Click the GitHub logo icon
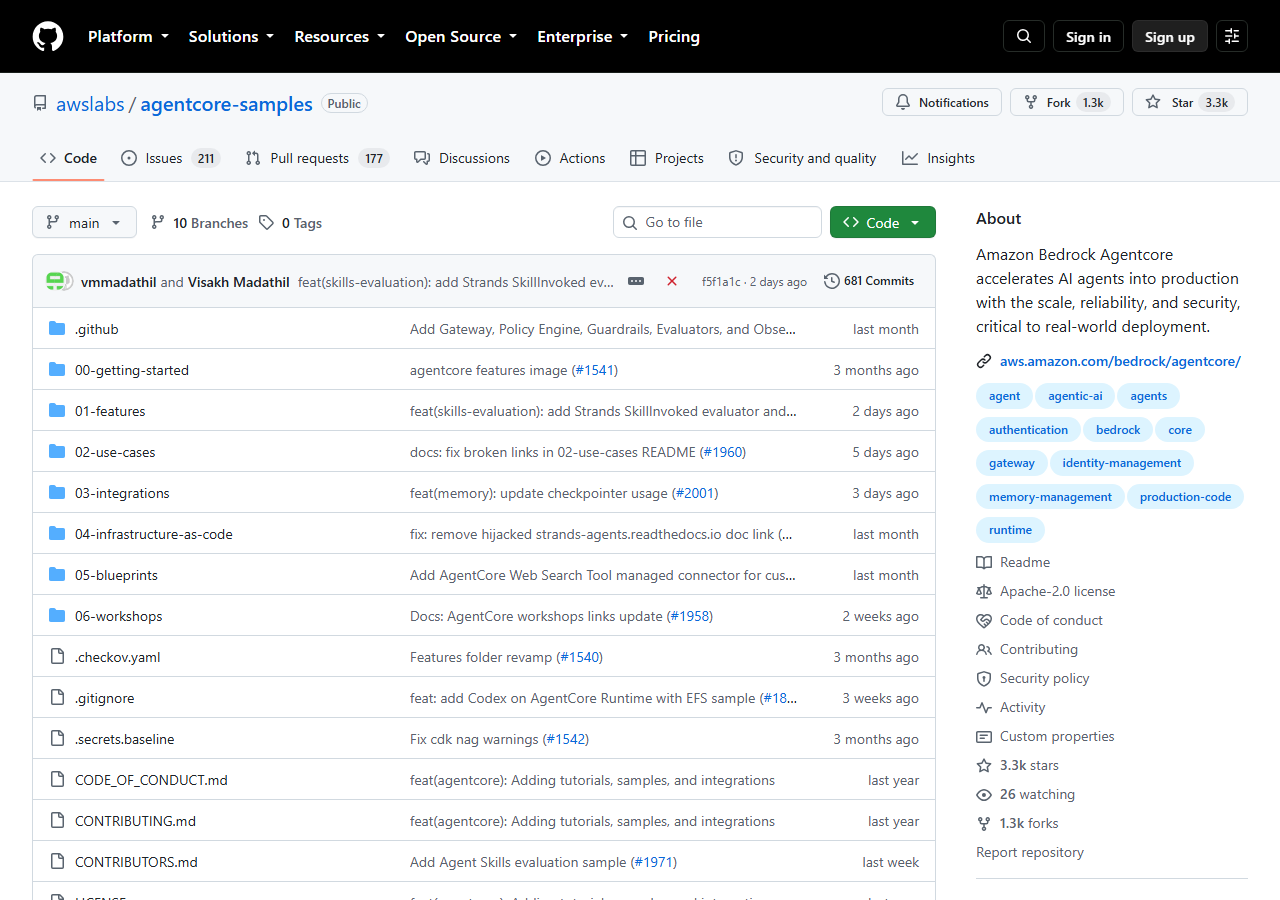Viewport: 1280px width, 900px height. (x=48, y=36)
